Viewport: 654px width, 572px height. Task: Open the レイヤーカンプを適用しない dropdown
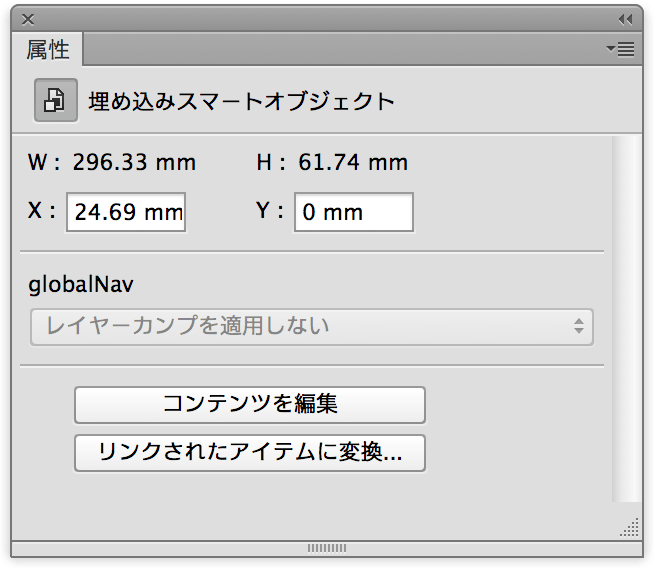(312, 327)
